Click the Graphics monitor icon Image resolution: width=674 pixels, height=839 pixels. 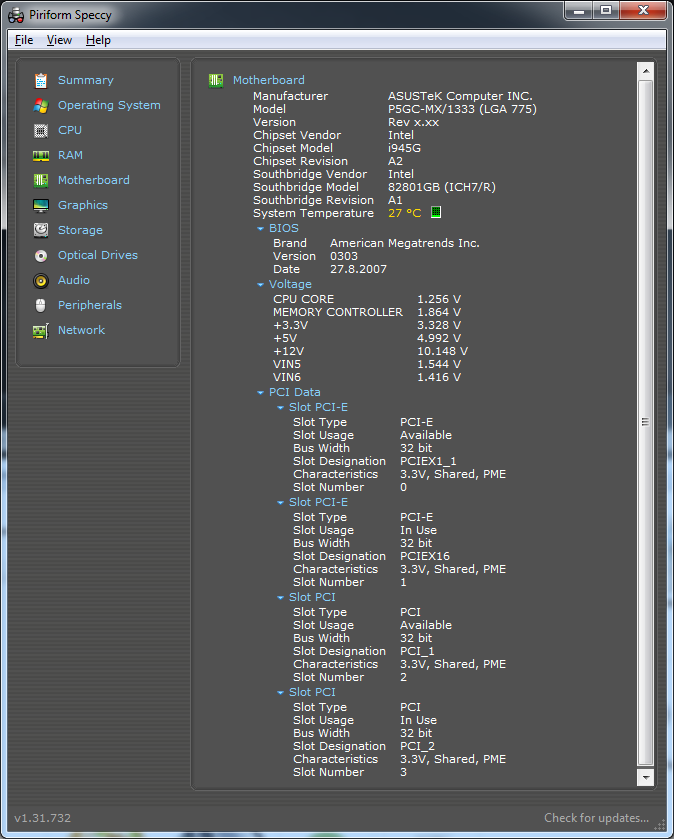(x=41, y=206)
